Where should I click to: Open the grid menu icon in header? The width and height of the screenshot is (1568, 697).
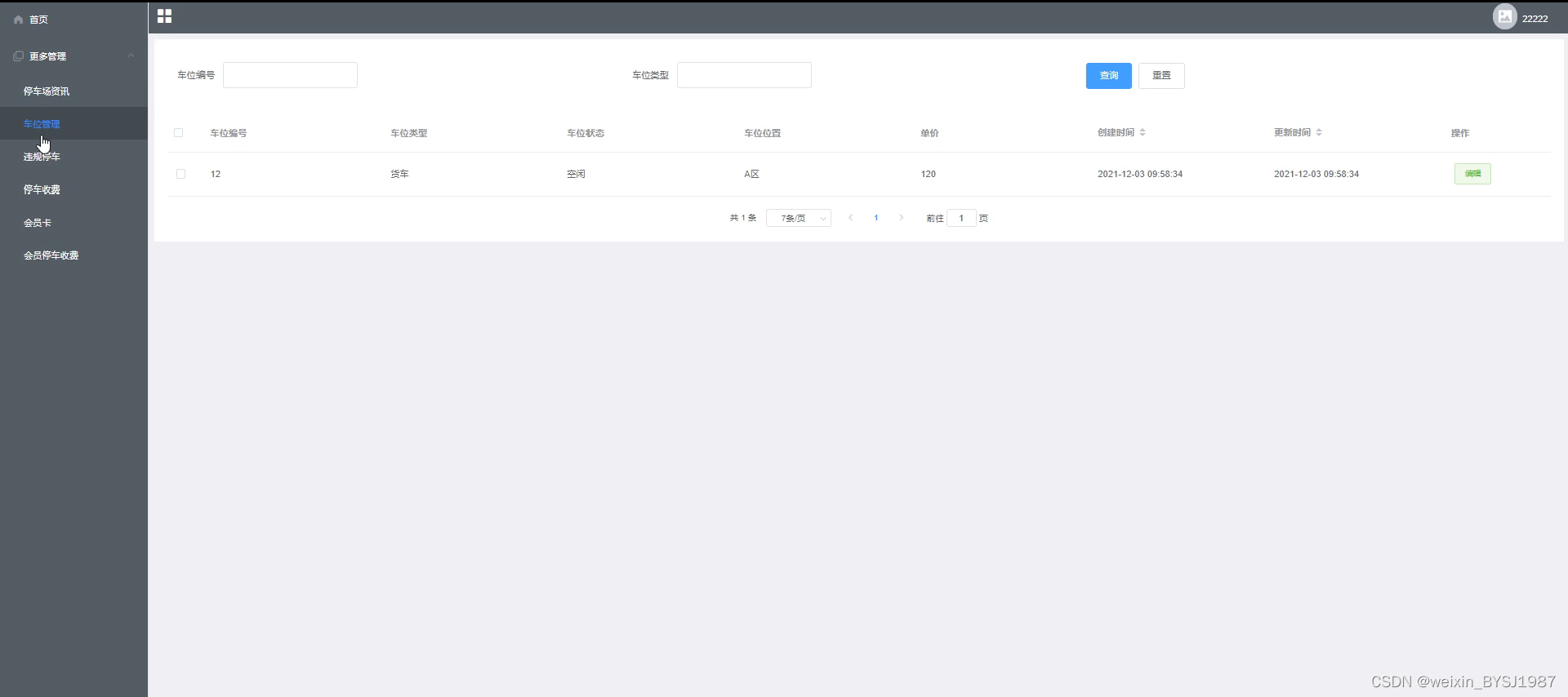point(164,16)
